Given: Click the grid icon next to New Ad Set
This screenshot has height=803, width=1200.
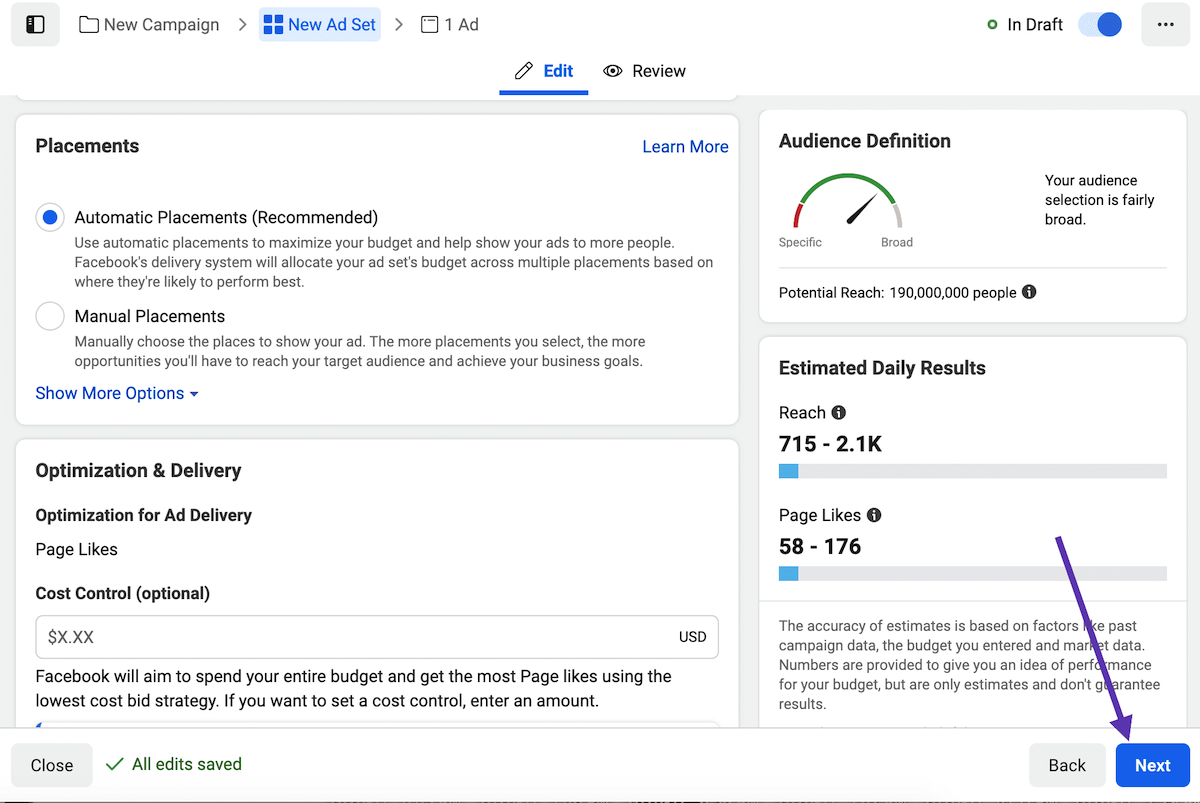Looking at the screenshot, I should point(271,24).
